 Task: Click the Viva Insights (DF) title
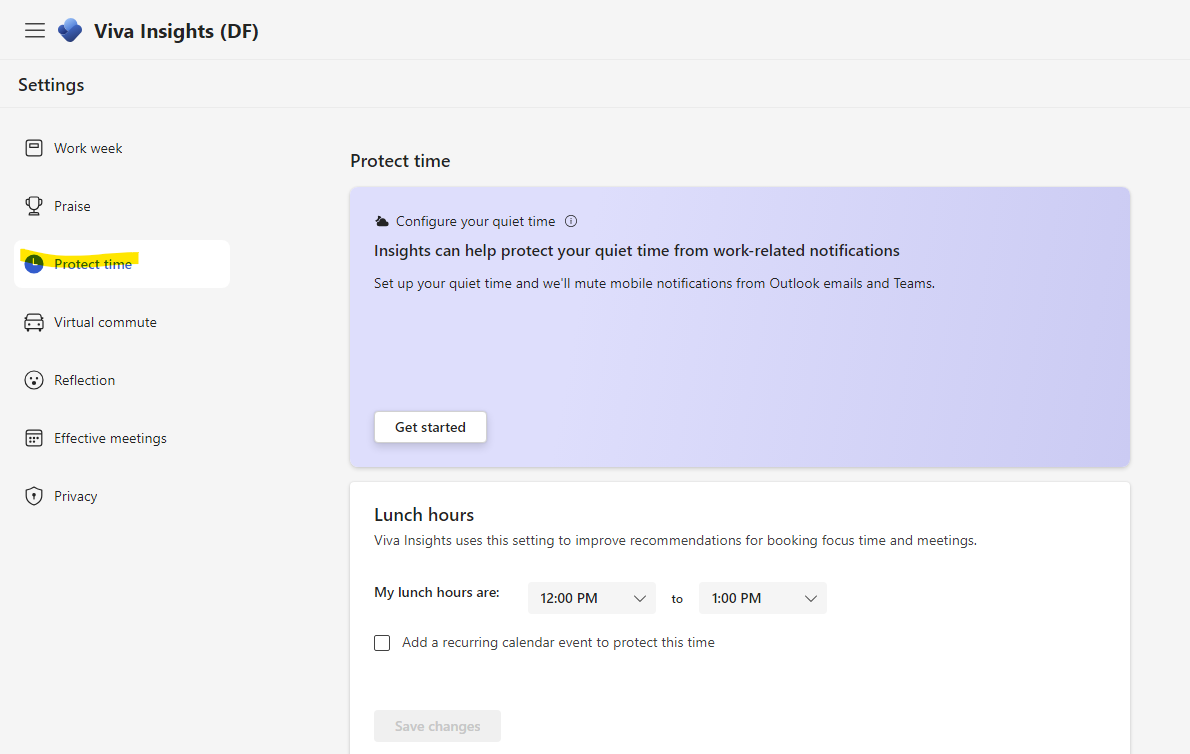176,31
